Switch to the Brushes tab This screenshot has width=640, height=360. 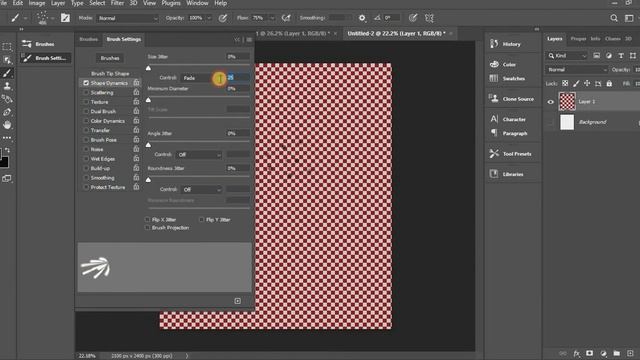pos(89,39)
